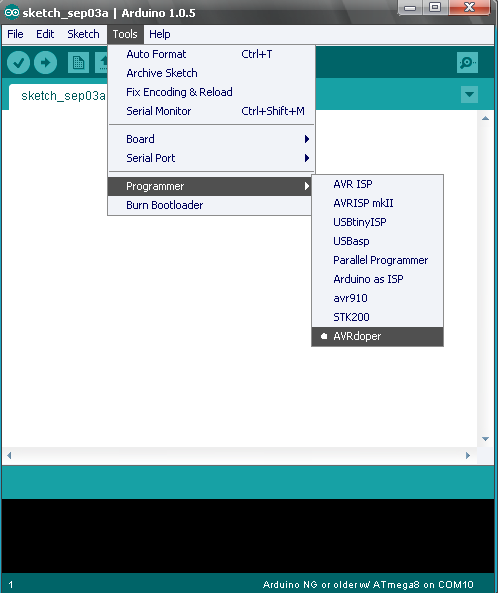The width and height of the screenshot is (498, 593).
Task: Open Serial Monitor from Tools menu
Action: (x=211, y=111)
